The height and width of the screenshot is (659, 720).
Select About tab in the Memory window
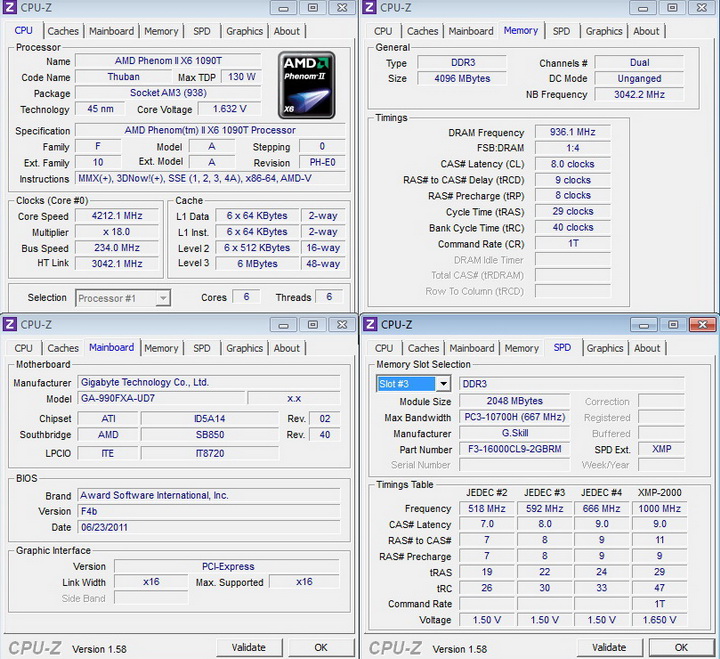click(x=646, y=31)
